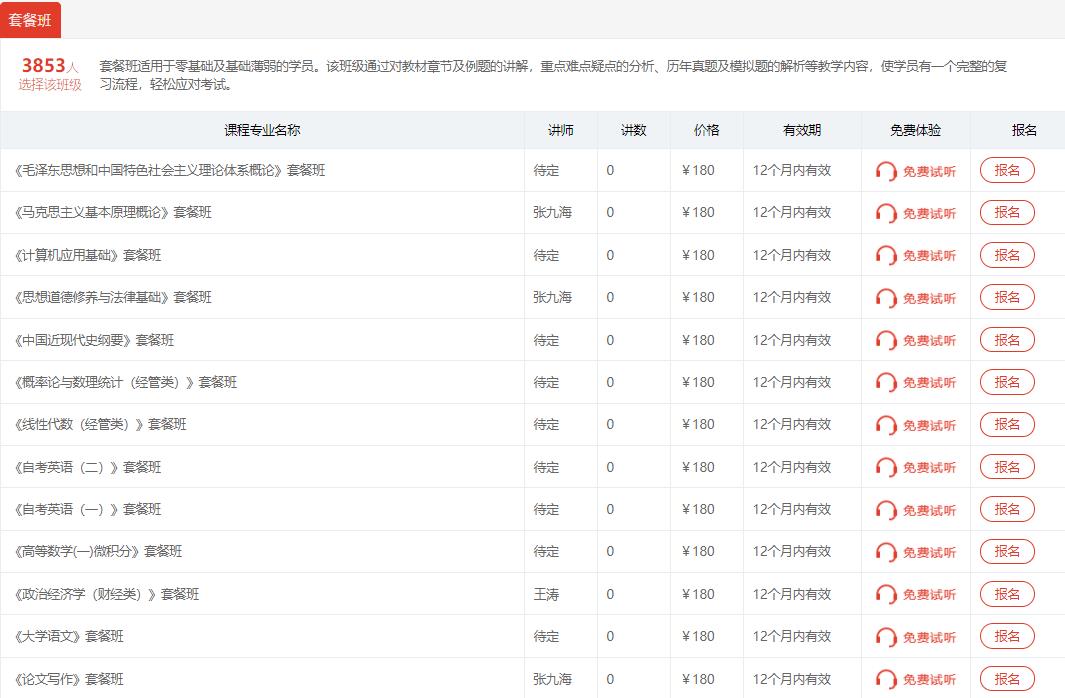Screen dimensions: 1065x698
Task: Open 免费试听 text link for 《毛泽东思想》 course
Action: pos(929,171)
